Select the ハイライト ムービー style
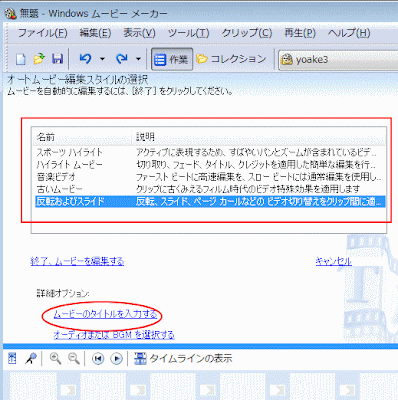Viewport: 398px width, 400px height. coord(69,165)
